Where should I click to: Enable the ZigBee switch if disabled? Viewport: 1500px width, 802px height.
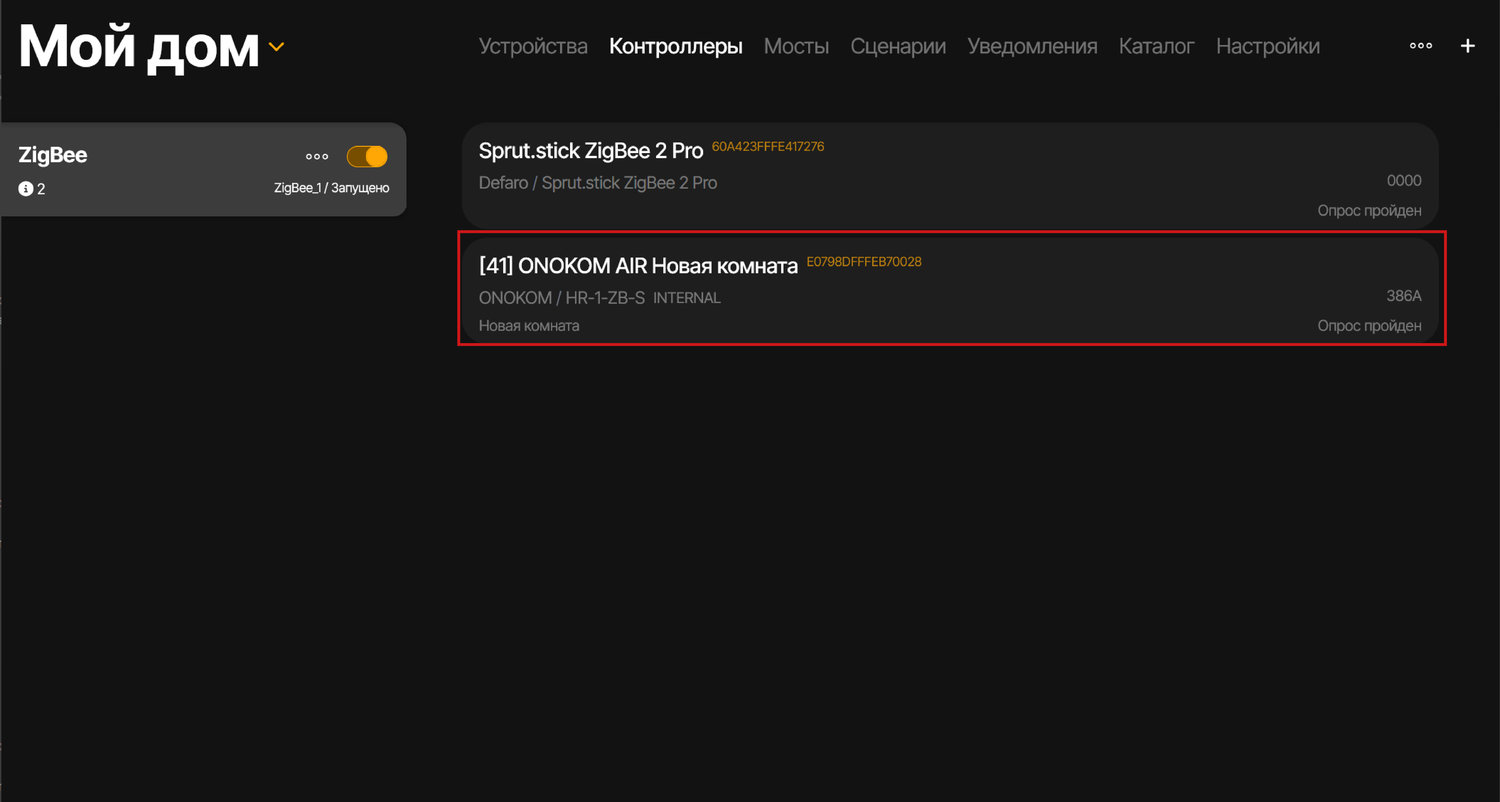[366, 155]
